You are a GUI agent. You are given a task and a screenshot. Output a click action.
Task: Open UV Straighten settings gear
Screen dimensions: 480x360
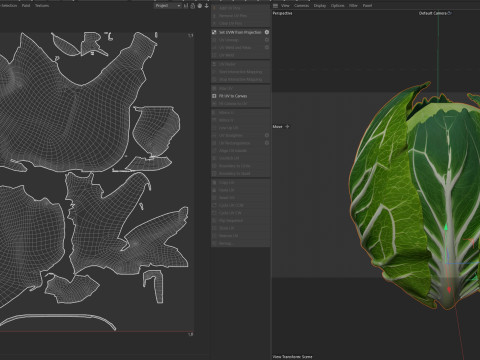(267, 135)
